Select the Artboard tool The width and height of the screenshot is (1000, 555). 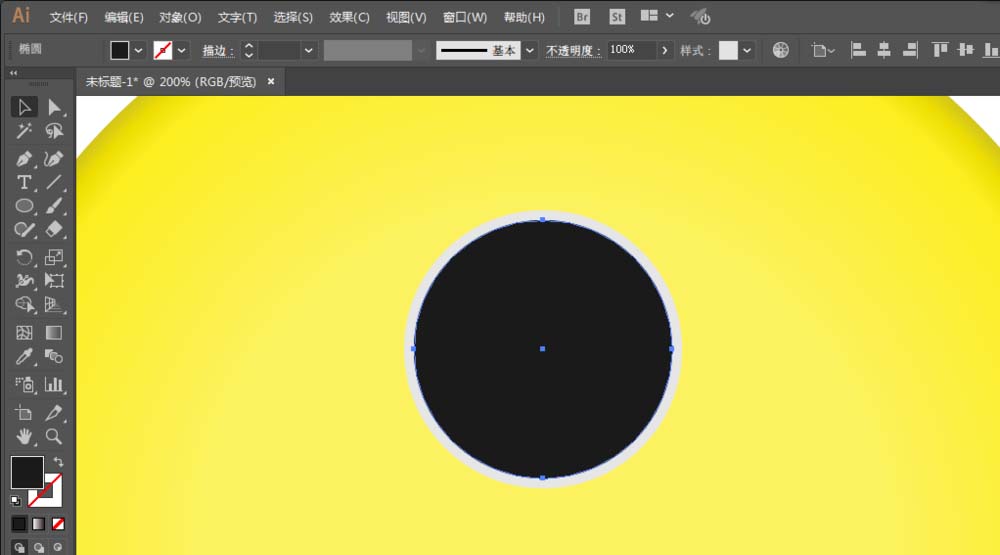point(24,413)
